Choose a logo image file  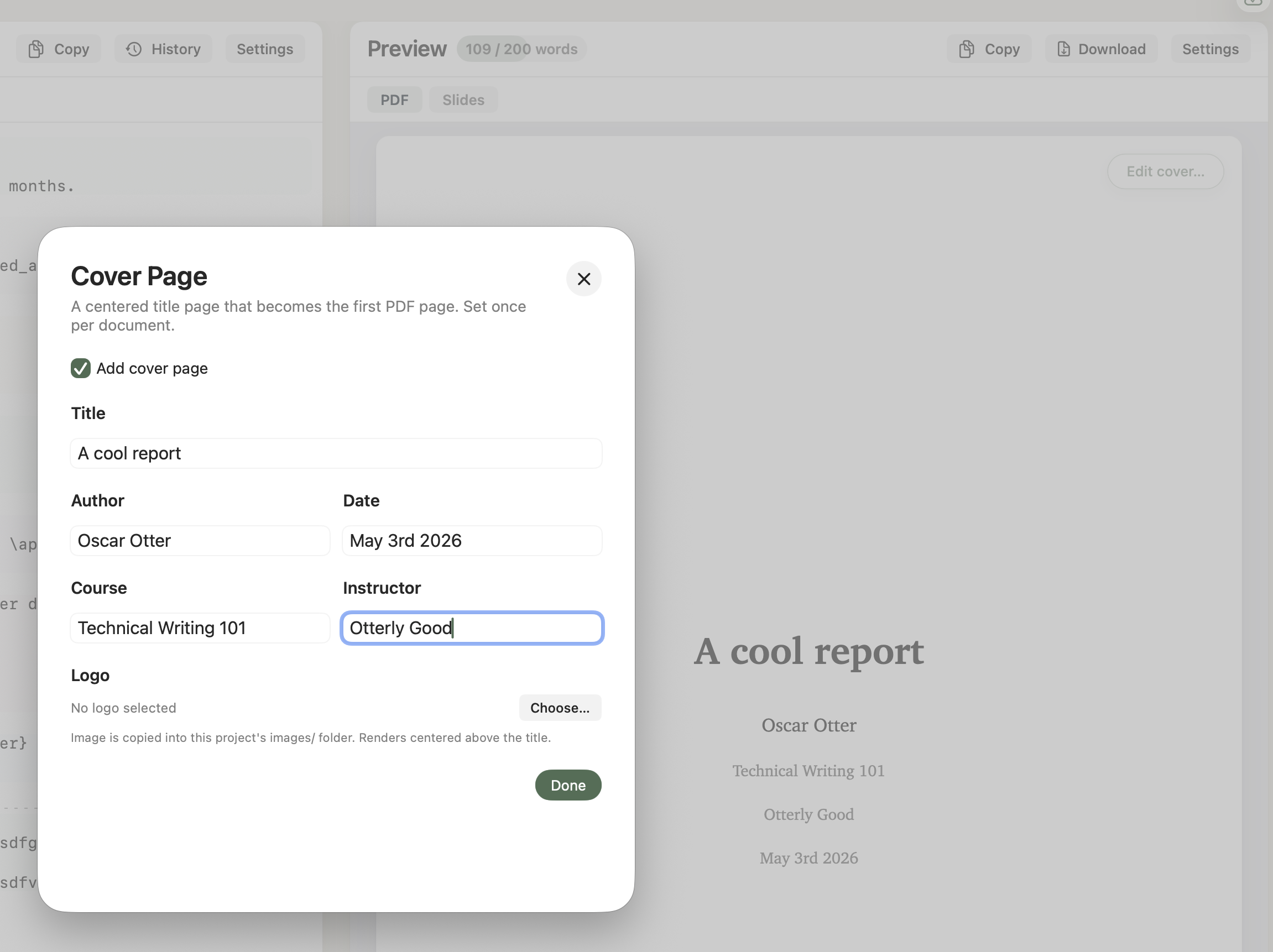pyautogui.click(x=560, y=708)
